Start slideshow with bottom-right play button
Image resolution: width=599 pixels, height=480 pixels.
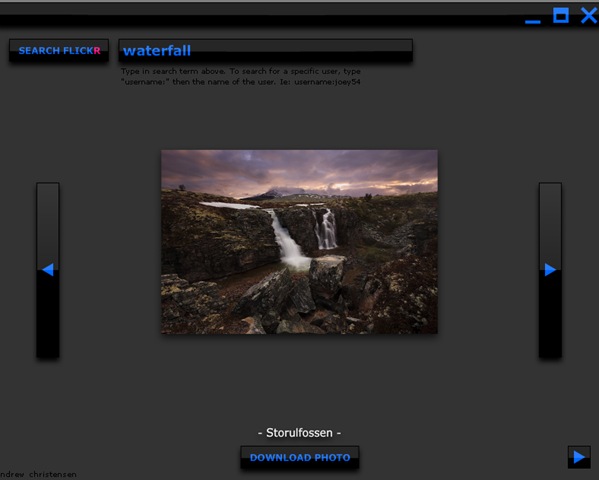click(x=579, y=457)
